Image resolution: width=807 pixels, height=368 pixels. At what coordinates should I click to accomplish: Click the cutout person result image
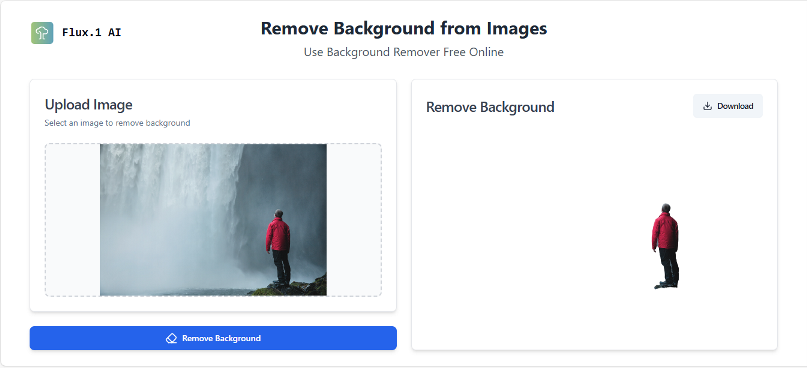coord(665,246)
